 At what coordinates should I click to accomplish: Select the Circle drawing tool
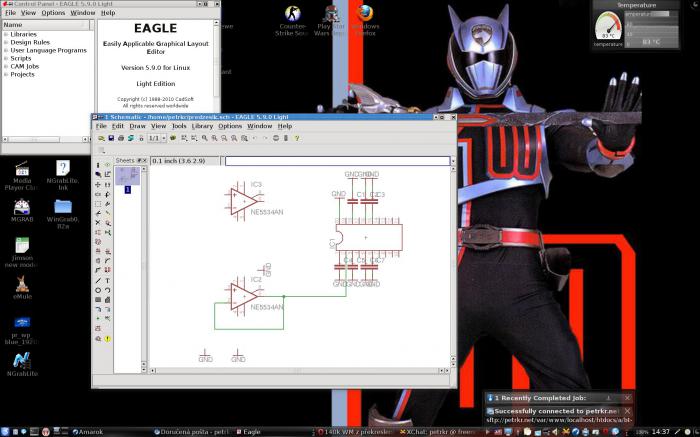pyautogui.click(x=98, y=290)
